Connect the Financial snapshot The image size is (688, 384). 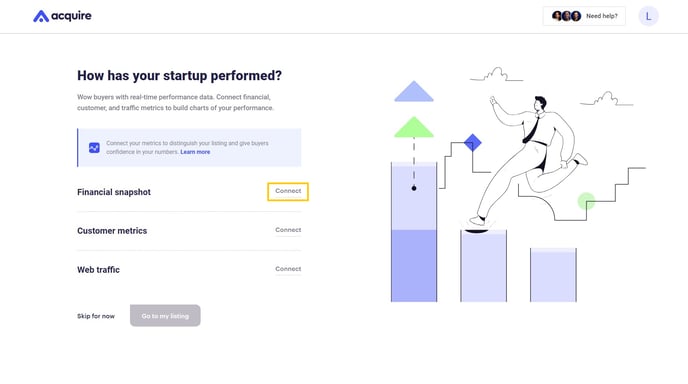(288, 191)
